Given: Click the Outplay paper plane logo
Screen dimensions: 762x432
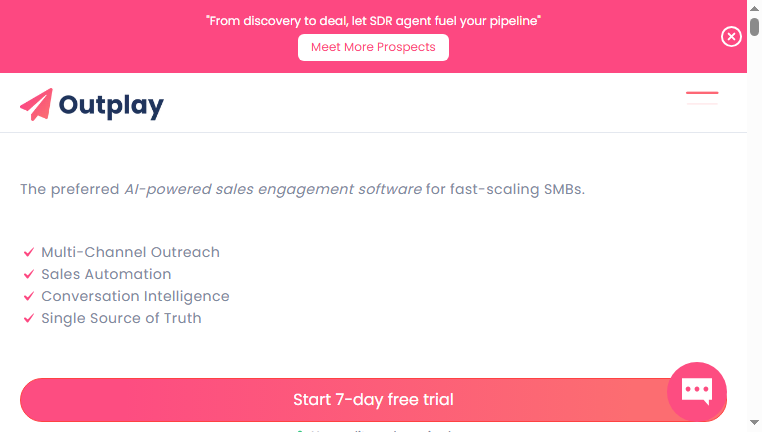Looking at the screenshot, I should point(36,104).
